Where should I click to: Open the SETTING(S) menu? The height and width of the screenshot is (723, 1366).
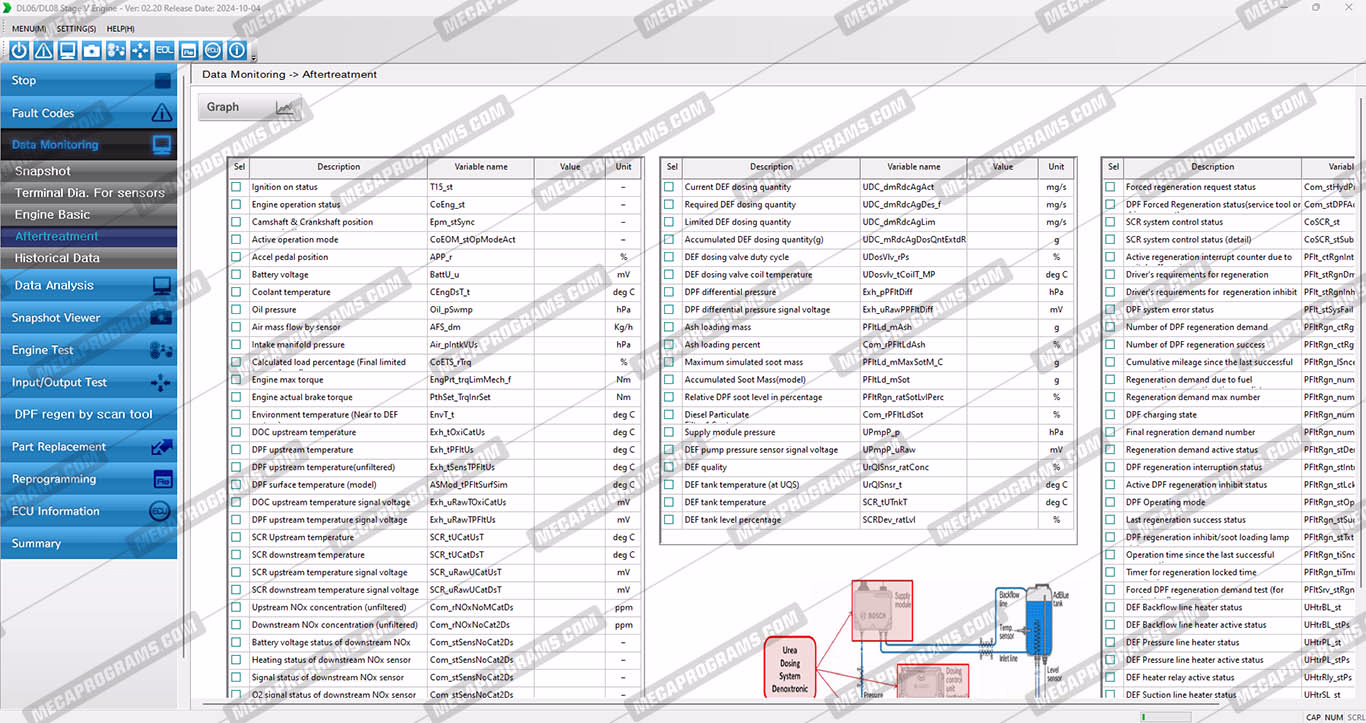pos(76,29)
